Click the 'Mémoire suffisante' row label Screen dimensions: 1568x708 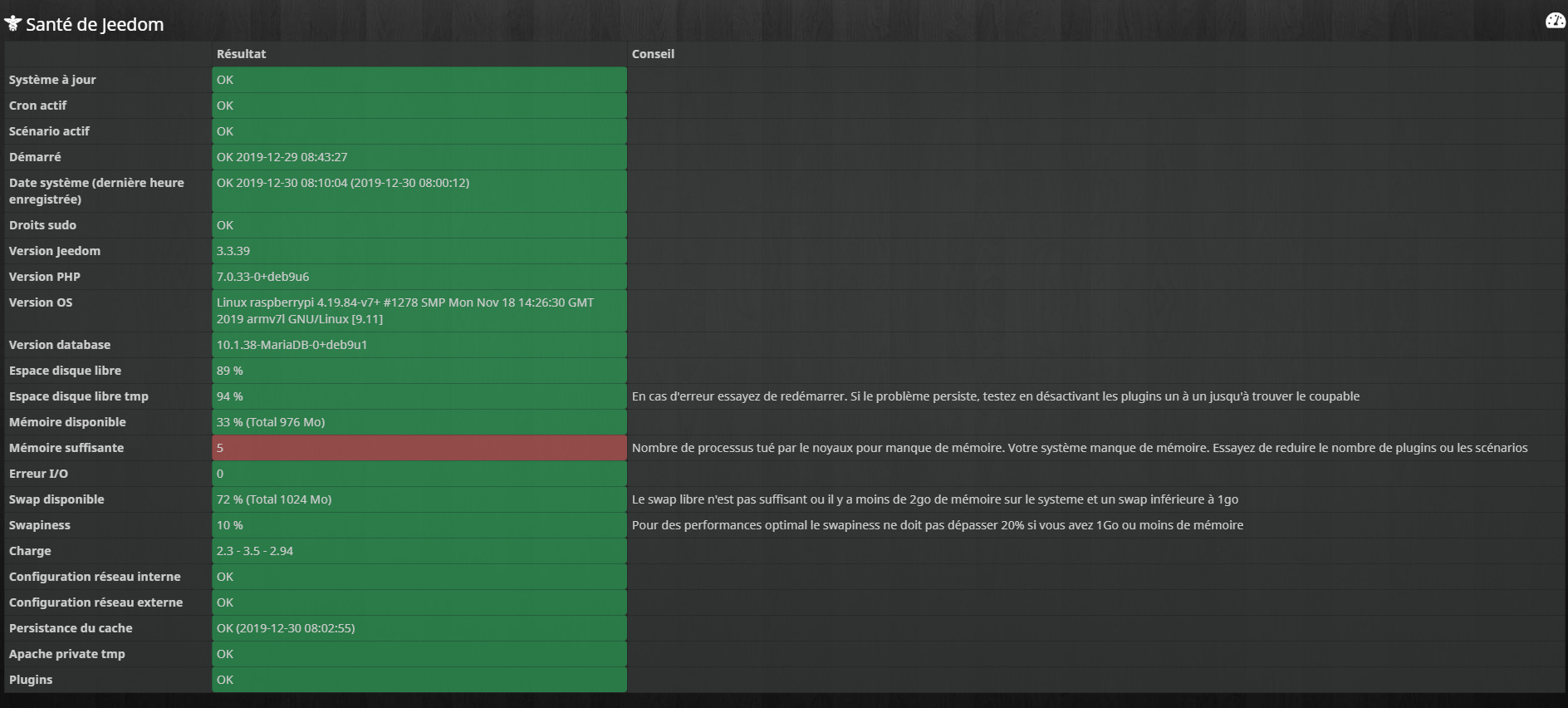pyautogui.click(x=66, y=448)
